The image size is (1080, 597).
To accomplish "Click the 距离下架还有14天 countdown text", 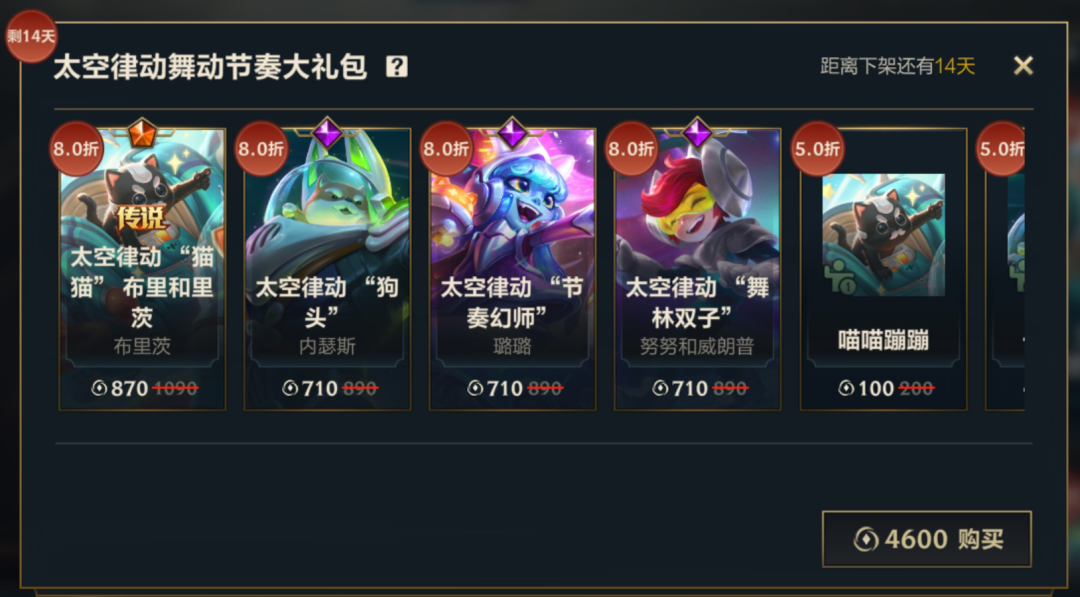I will pos(897,66).
